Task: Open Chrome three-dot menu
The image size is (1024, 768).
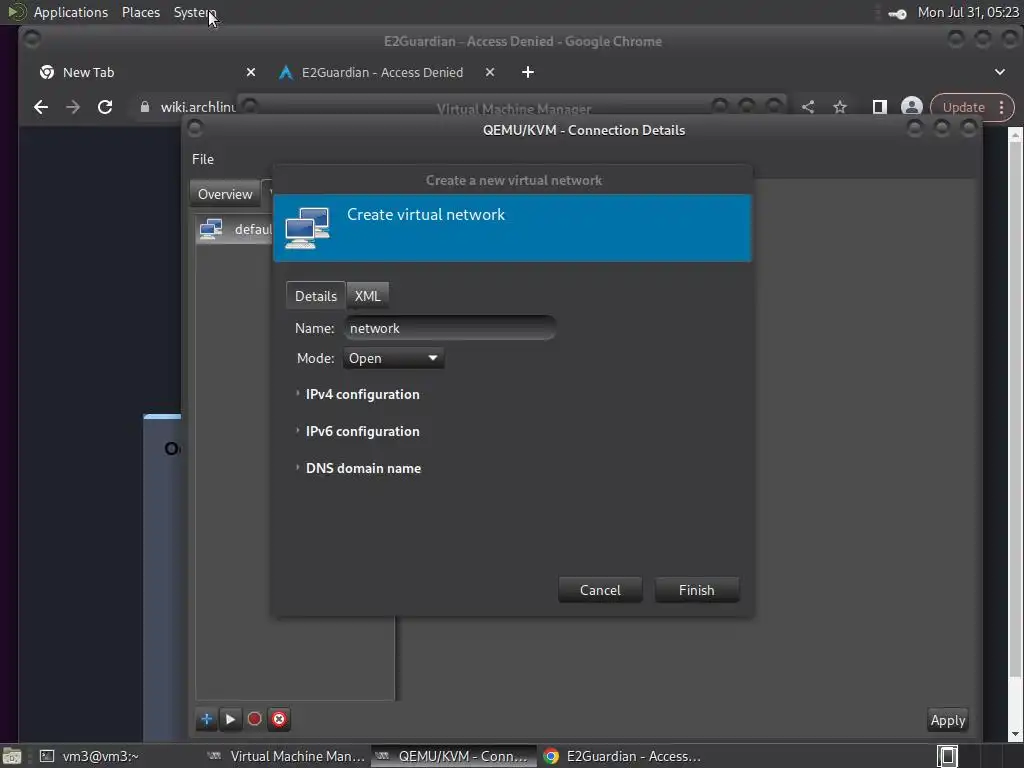Action: click(x=1001, y=107)
